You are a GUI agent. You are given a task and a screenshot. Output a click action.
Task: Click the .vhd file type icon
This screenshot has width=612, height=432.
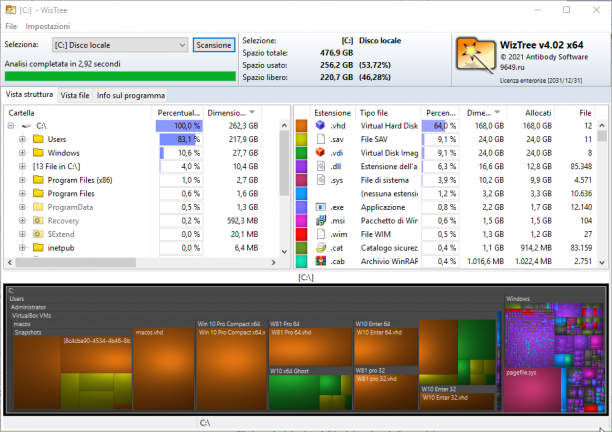pyautogui.click(x=320, y=125)
